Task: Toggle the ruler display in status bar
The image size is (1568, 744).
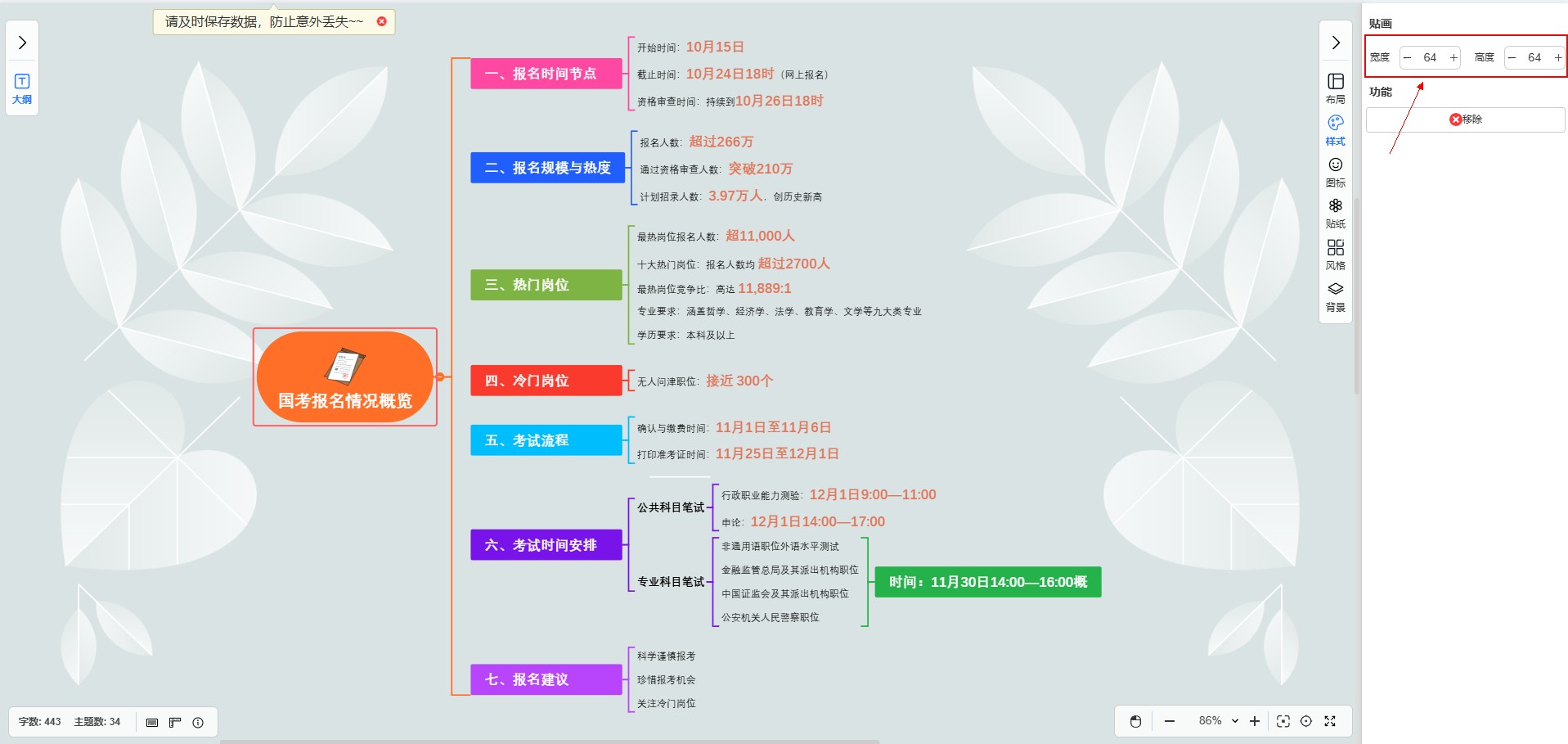Action: coord(175,722)
